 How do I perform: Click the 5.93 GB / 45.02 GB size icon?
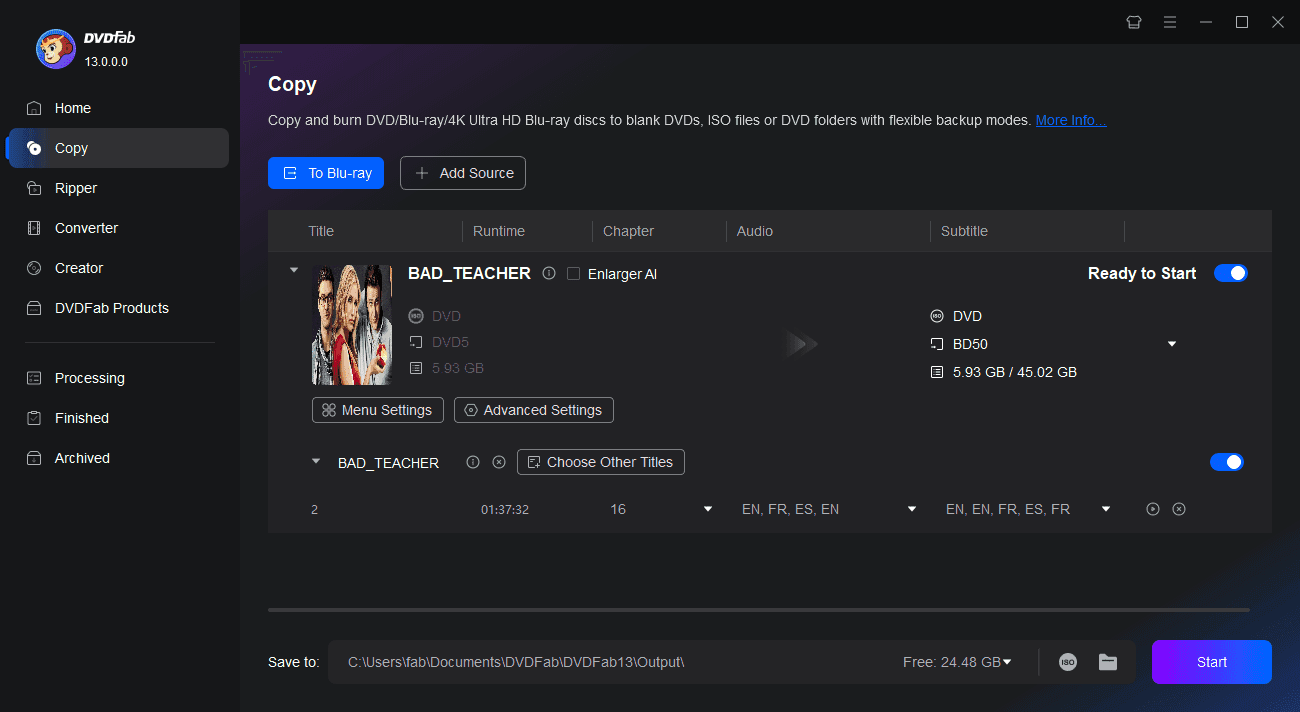(937, 372)
